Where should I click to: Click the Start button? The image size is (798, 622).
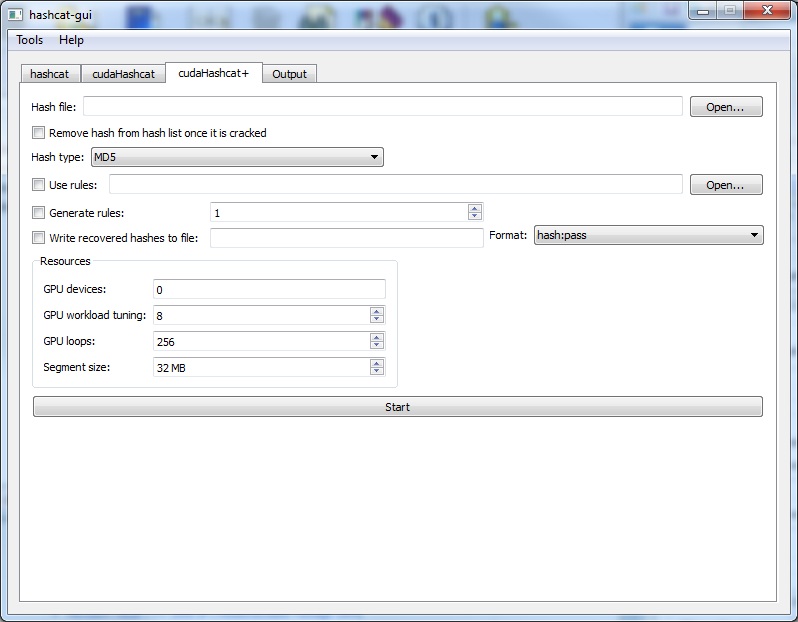pyautogui.click(x=397, y=407)
